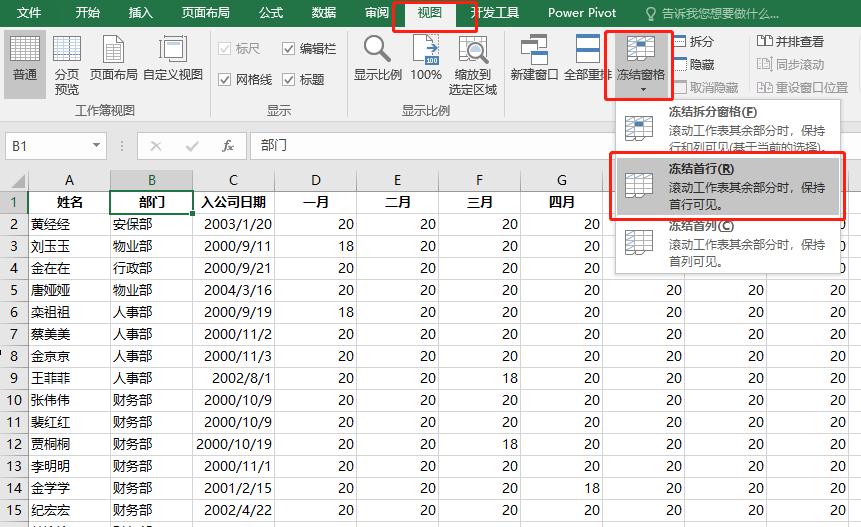
Task: Enable View Side by Side (并排查看)
Action: [x=790, y=41]
